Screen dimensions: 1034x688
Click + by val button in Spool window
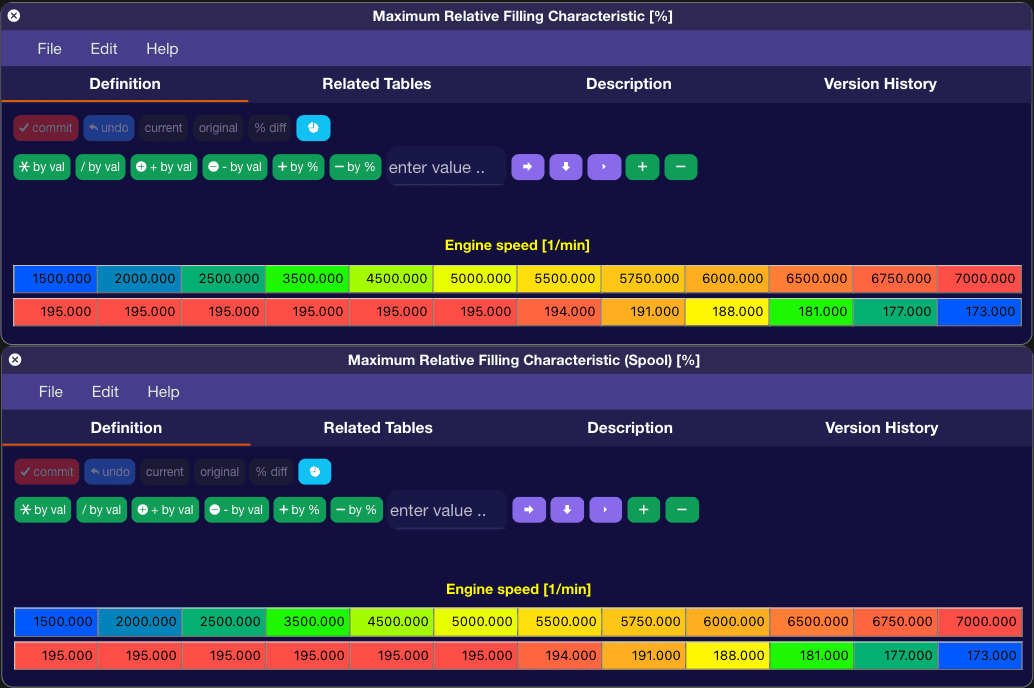pyautogui.click(x=166, y=510)
